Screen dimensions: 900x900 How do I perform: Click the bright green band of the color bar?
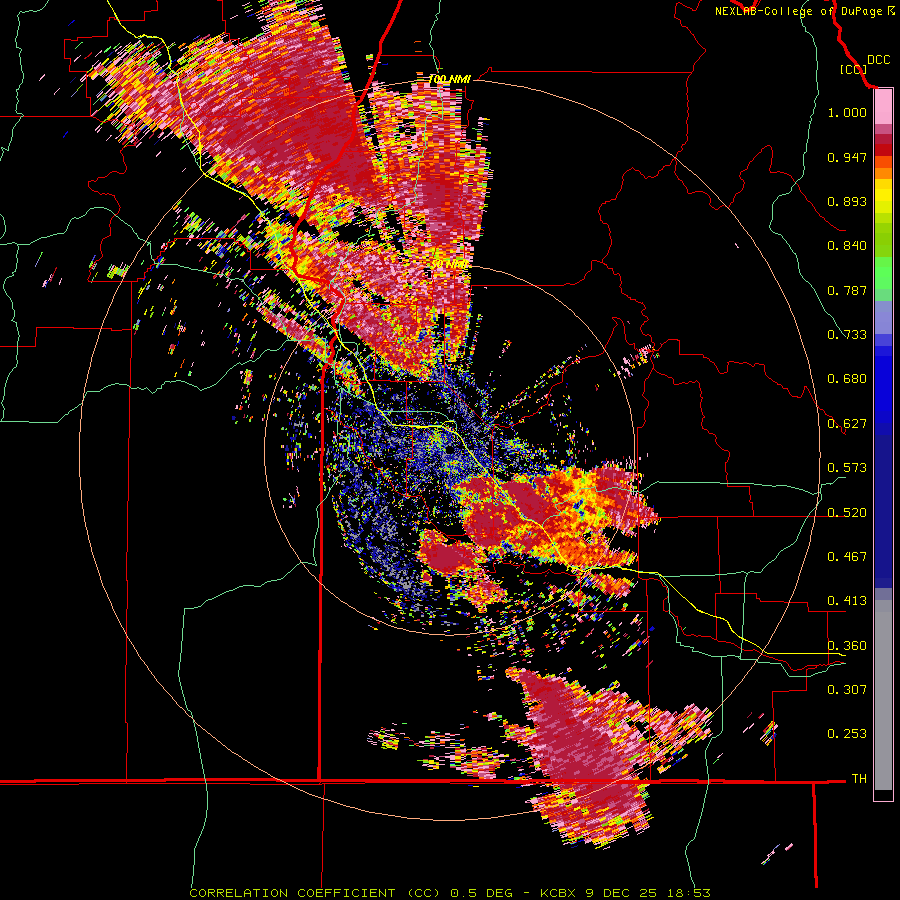point(883,273)
